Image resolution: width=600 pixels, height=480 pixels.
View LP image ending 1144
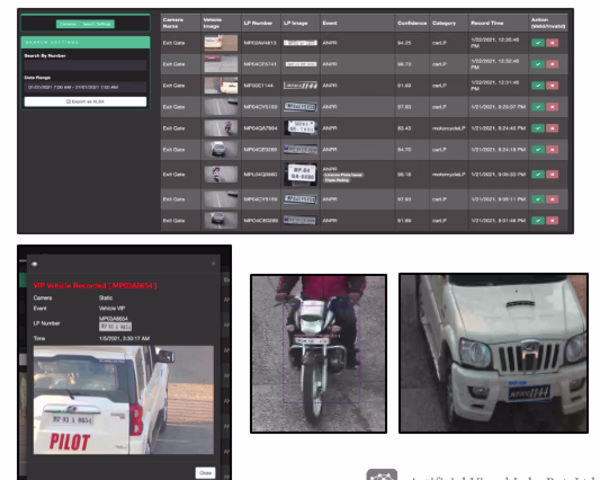(x=300, y=85)
